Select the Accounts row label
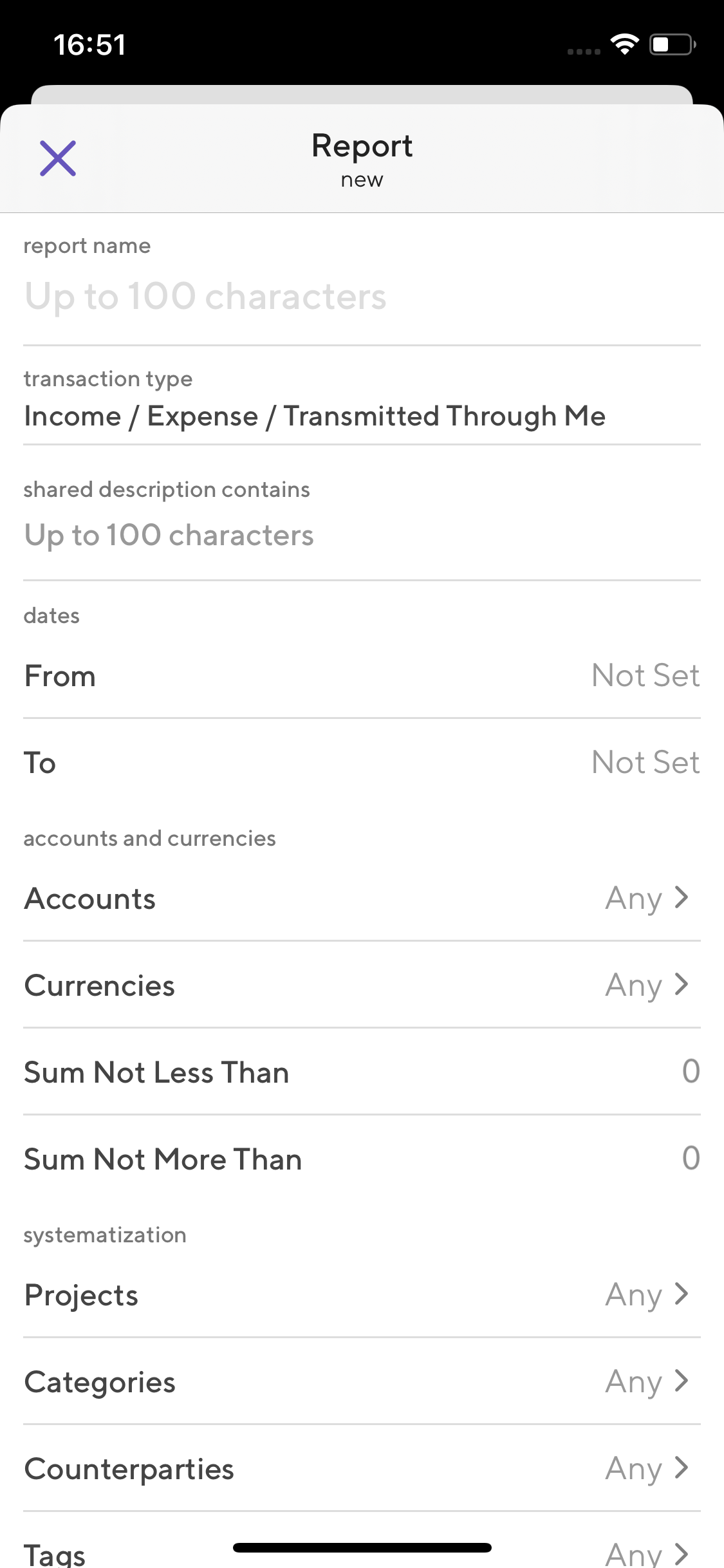The width and height of the screenshot is (724, 1568). click(90, 899)
